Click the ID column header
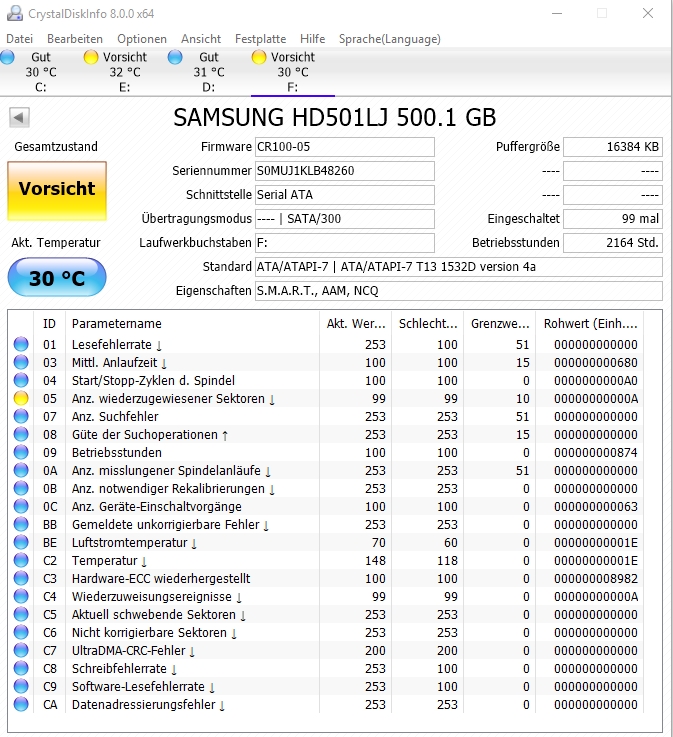This screenshot has width=673, height=737. [49, 323]
